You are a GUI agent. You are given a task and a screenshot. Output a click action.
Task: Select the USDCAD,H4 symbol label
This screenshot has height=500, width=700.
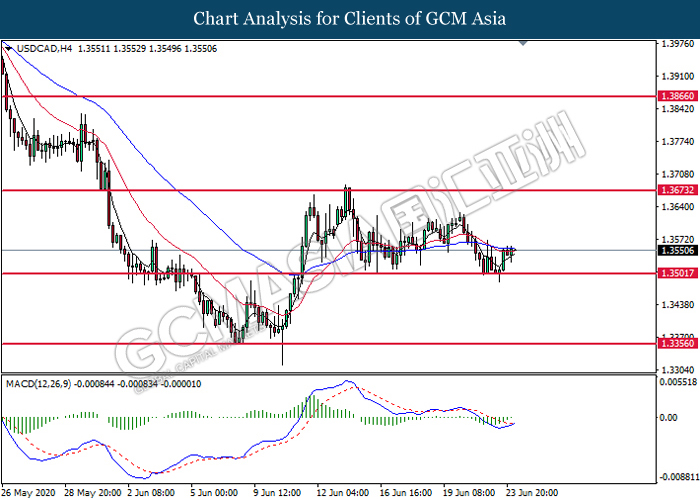tap(42, 48)
